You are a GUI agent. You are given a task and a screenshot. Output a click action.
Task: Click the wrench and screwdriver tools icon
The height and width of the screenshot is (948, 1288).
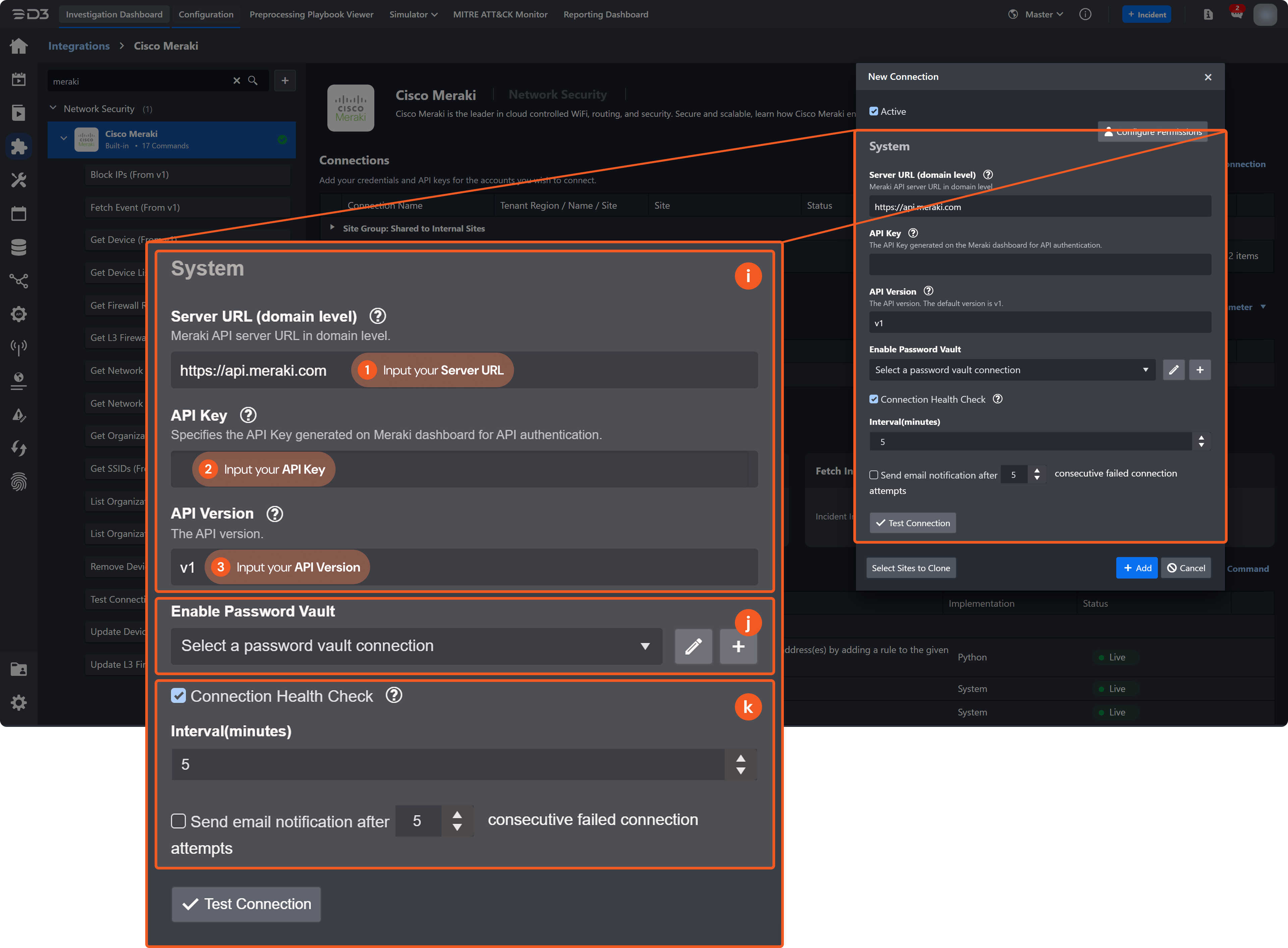tap(18, 180)
